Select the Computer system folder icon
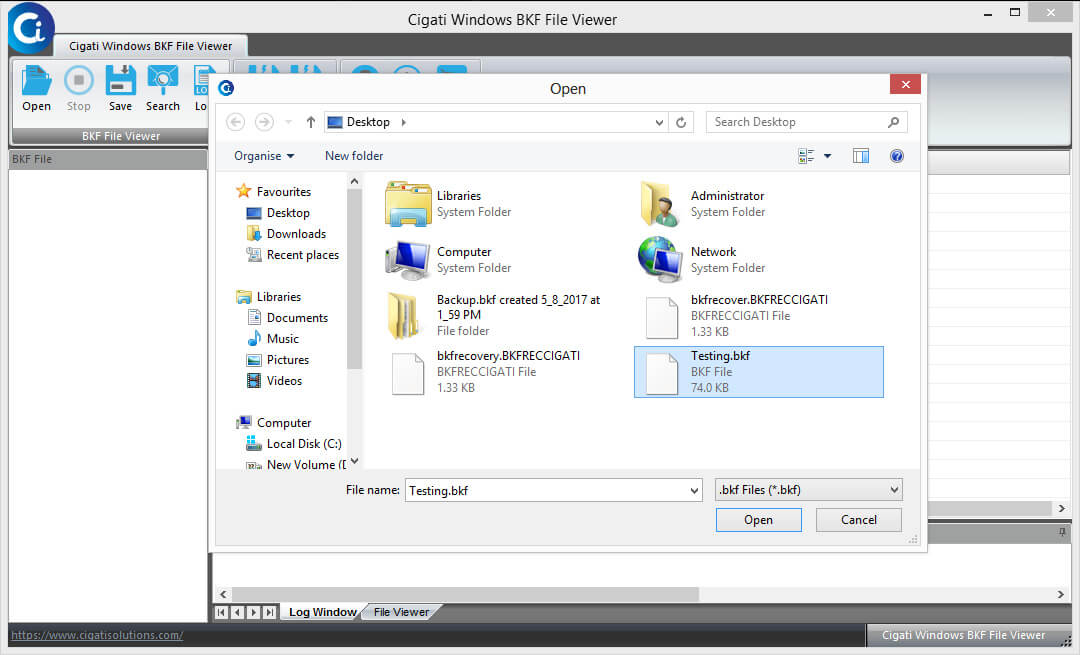The height and width of the screenshot is (655, 1081). point(407,260)
